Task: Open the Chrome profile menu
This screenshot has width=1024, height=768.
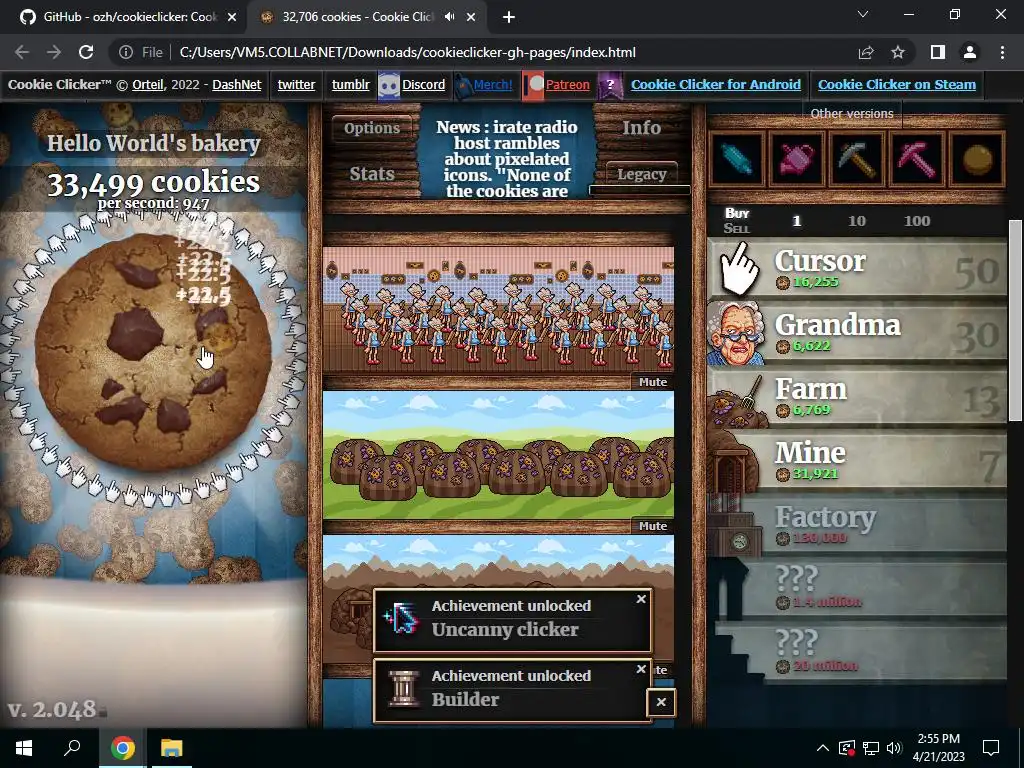Action: tap(970, 52)
